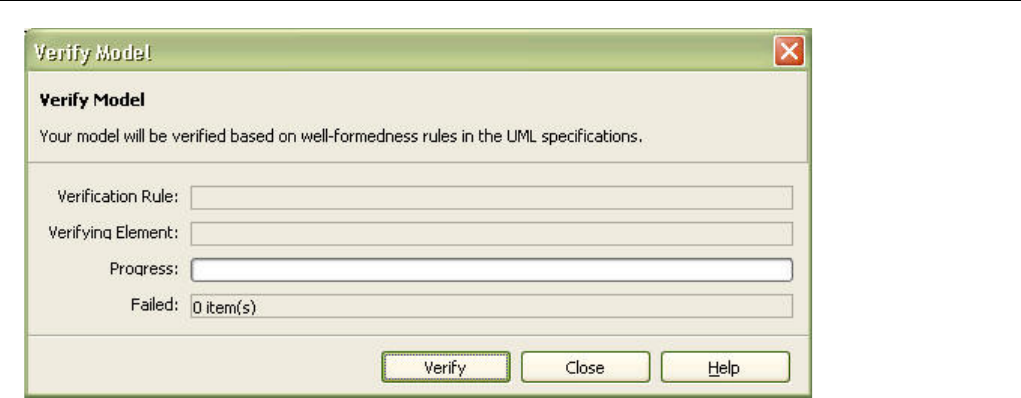Screen dimensions: 1021x398
Task: Click the Verify button
Action: pyautogui.click(x=445, y=367)
